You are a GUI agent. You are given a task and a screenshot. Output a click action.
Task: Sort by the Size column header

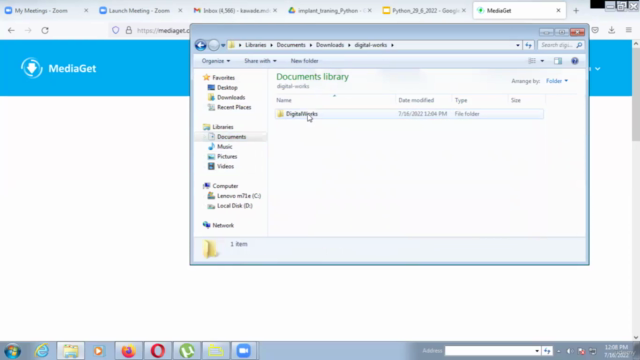coord(527,100)
